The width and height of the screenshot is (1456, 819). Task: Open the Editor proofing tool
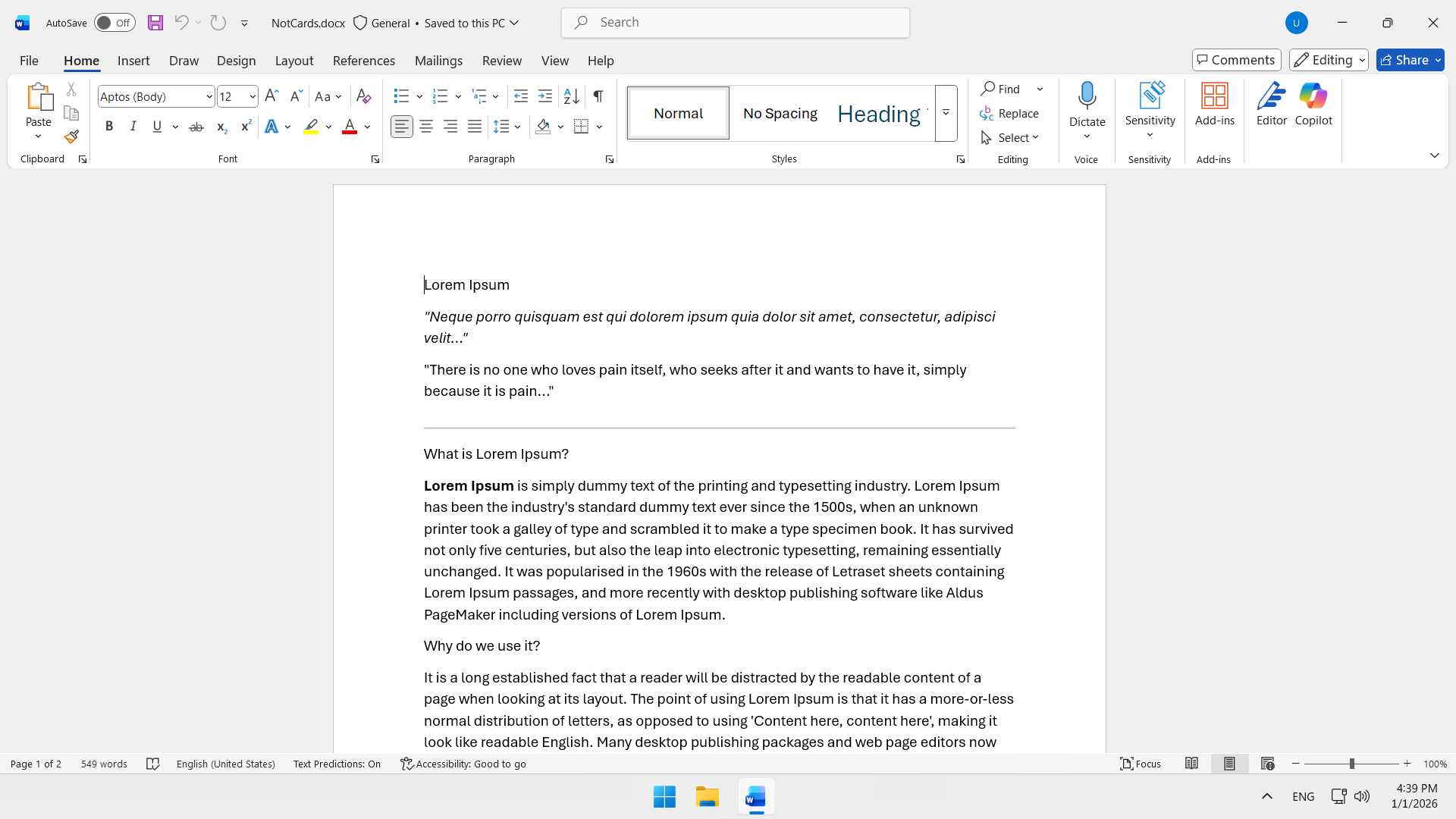[x=1271, y=104]
